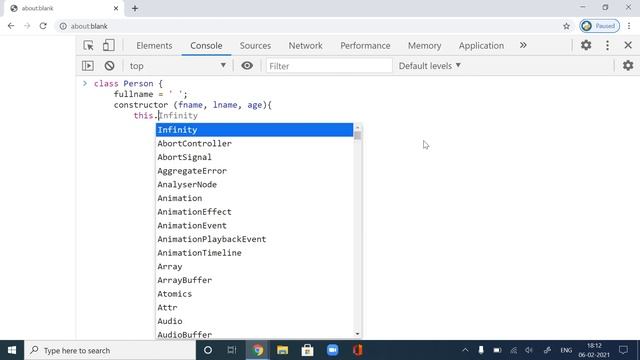640x360 pixels.
Task: Show hidden system tray icons
Action: click(x=465, y=350)
